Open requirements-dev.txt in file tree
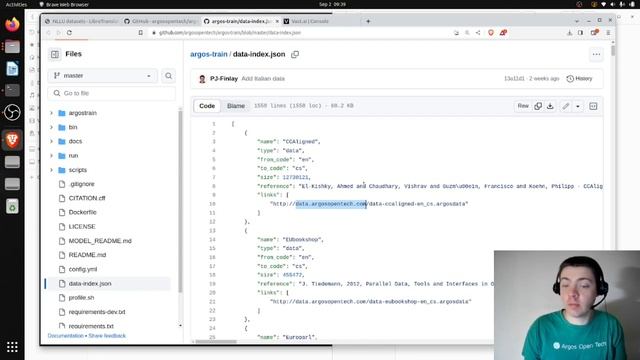The height and width of the screenshot is (360, 640). point(97,312)
